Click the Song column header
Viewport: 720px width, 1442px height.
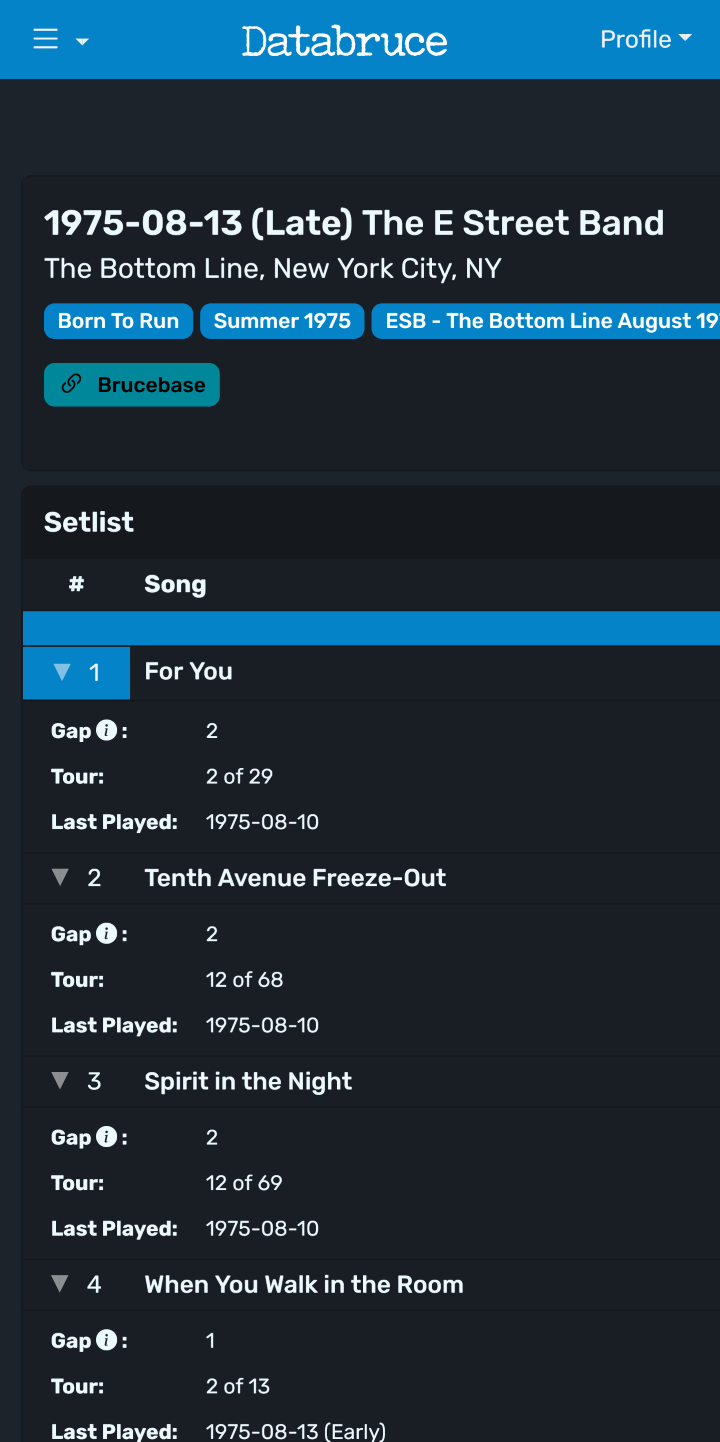tap(175, 585)
